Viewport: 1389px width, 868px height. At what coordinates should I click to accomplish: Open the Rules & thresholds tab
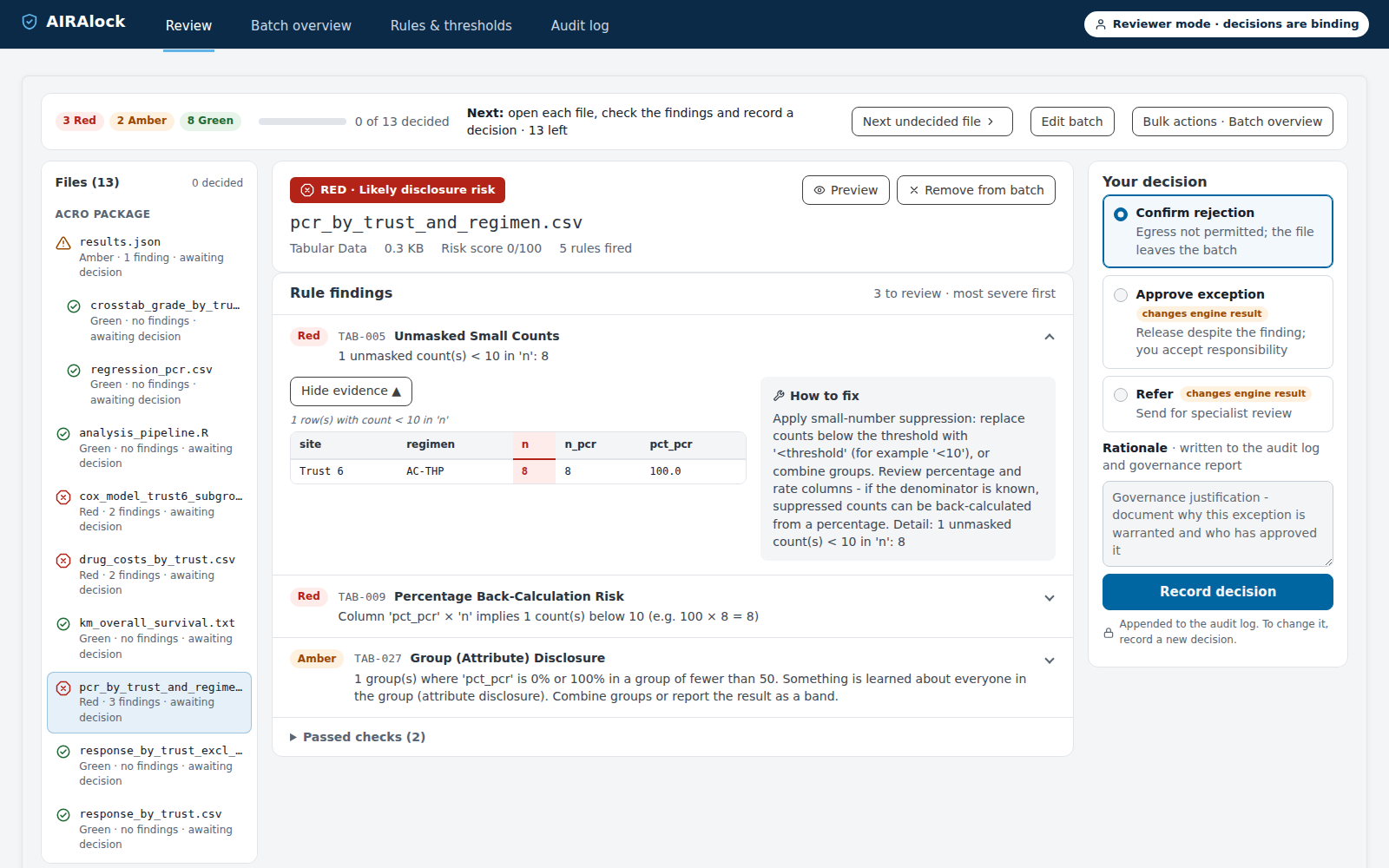point(451,26)
